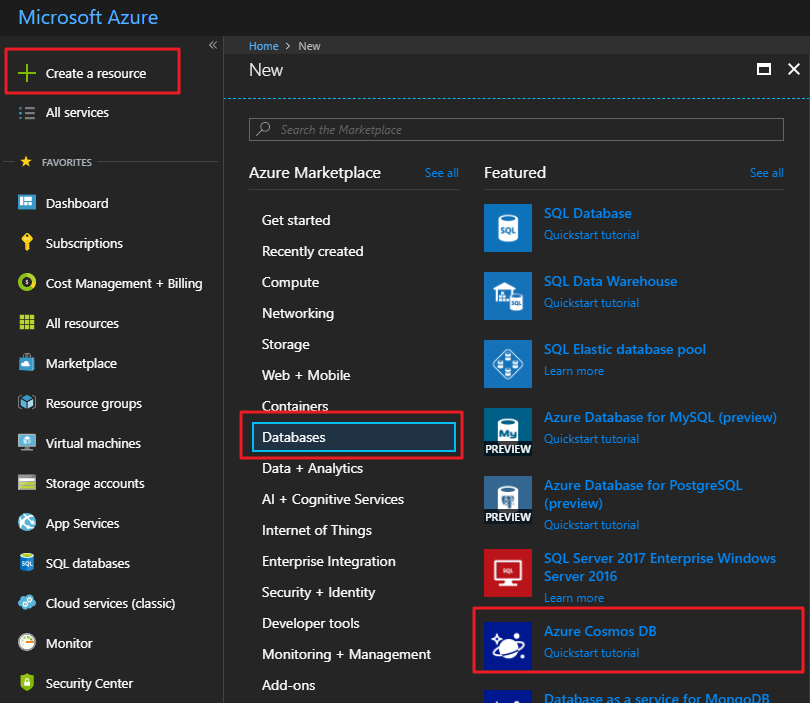Open Learn more under SQL Server 2017 Enterprise
Viewport: 810px width, 703px height.
(573, 598)
